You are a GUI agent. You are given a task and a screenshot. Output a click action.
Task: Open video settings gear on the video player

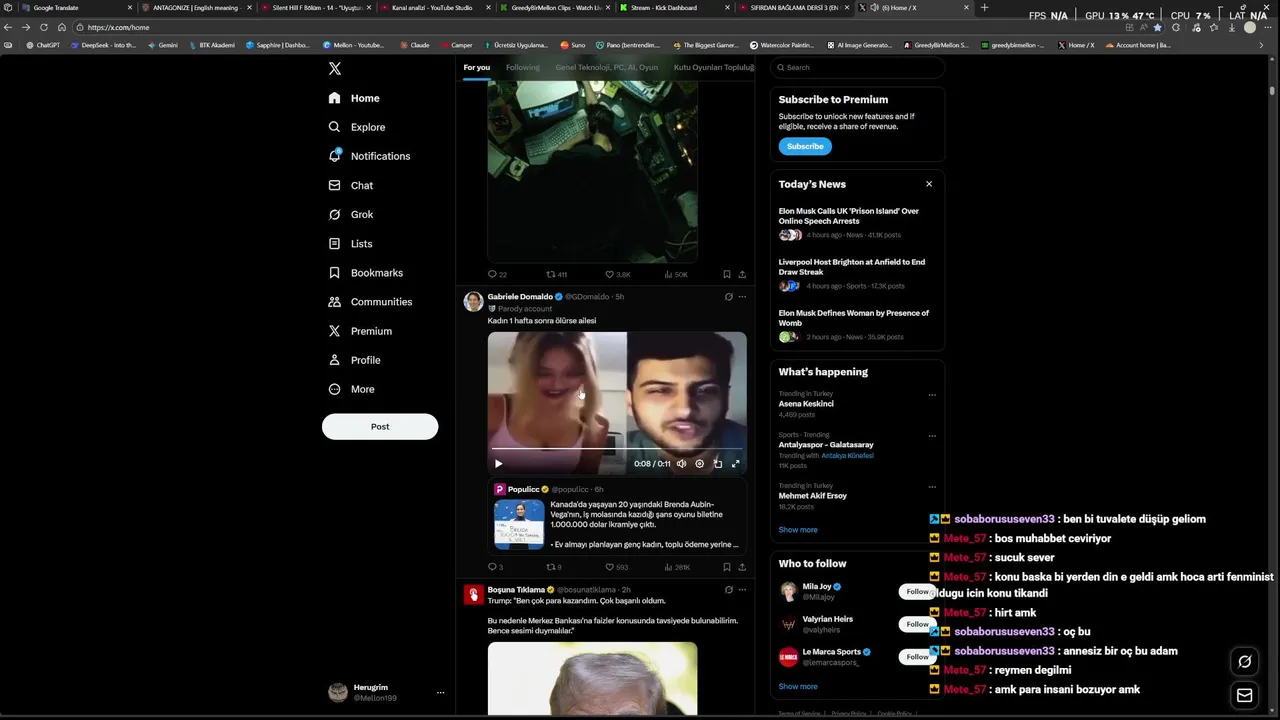699,464
